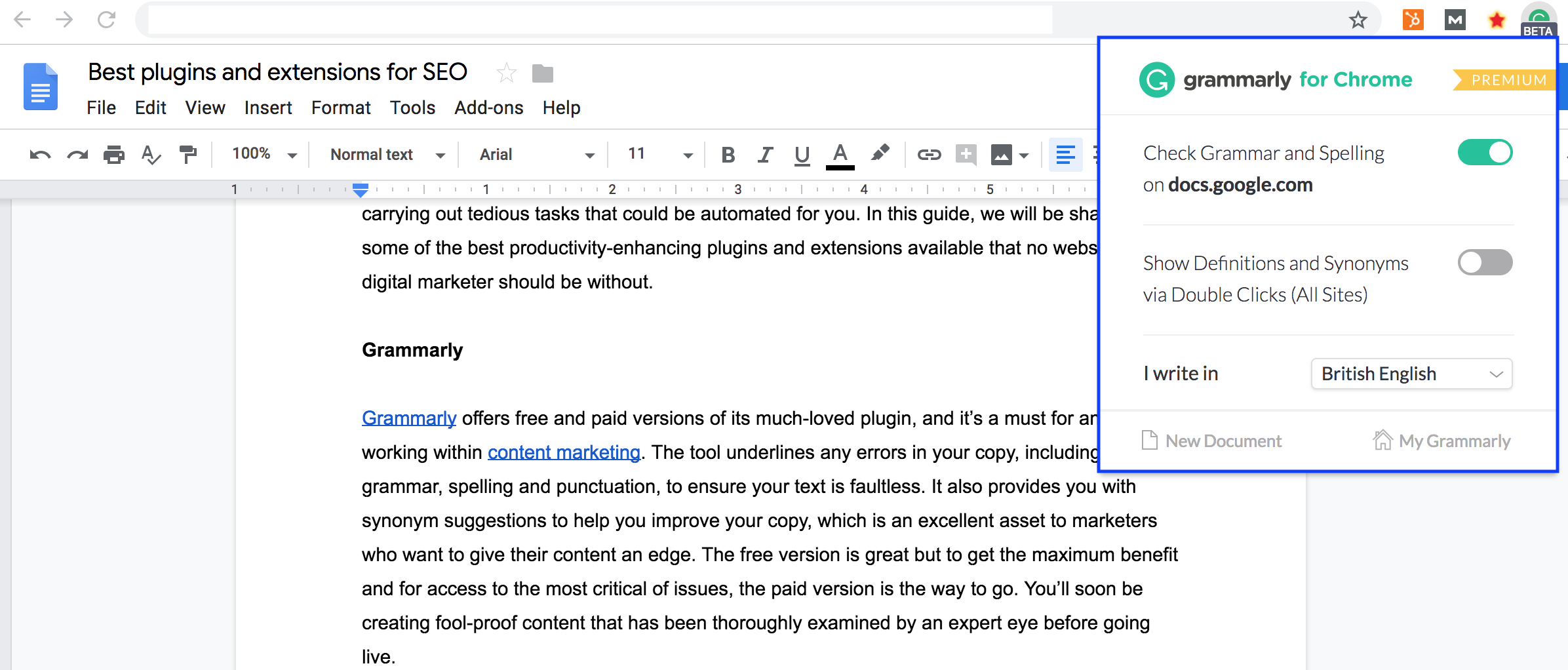
Task: Open the HubSpot extension icon
Action: (x=1413, y=20)
